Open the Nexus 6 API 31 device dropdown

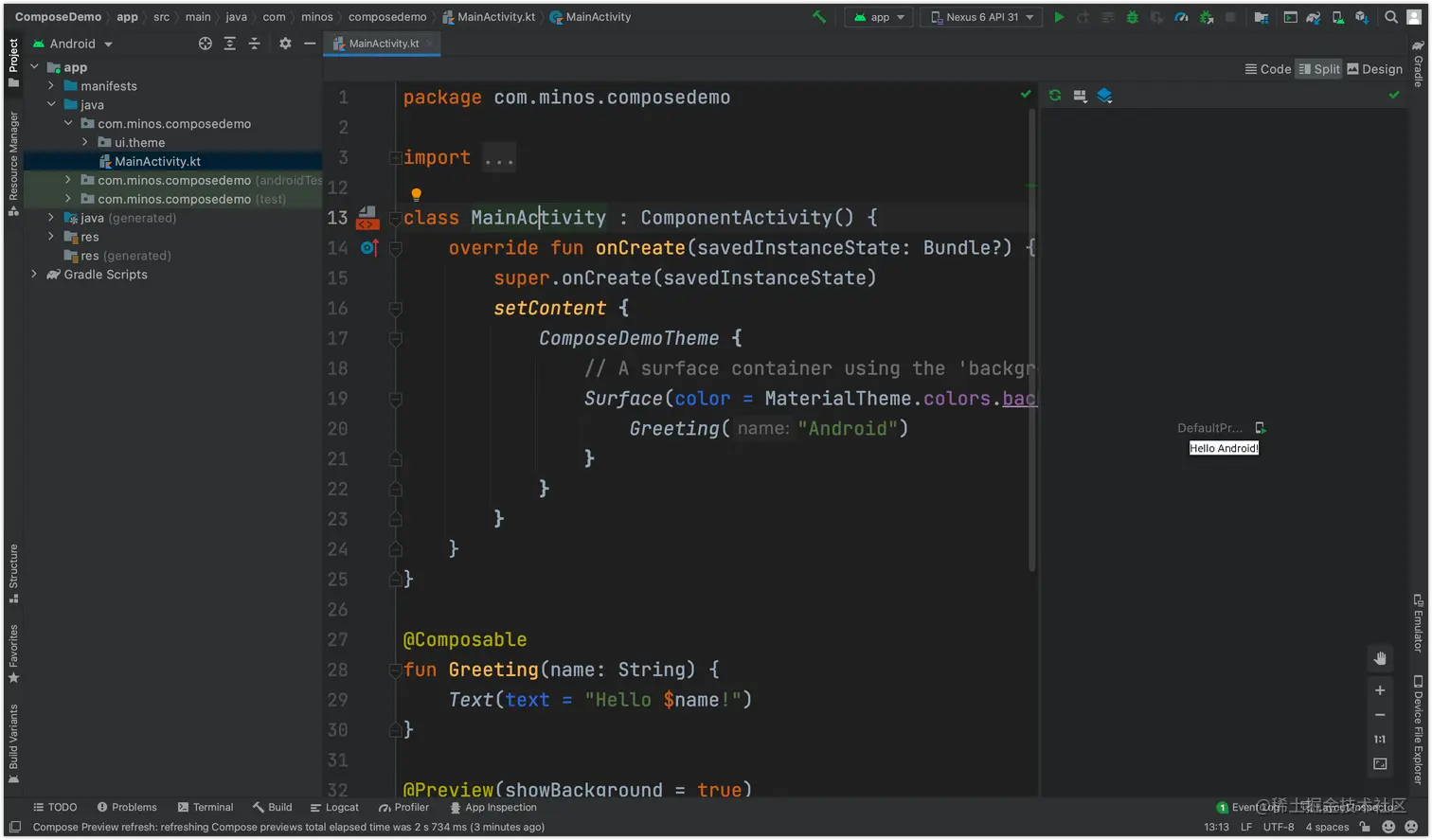coord(981,17)
